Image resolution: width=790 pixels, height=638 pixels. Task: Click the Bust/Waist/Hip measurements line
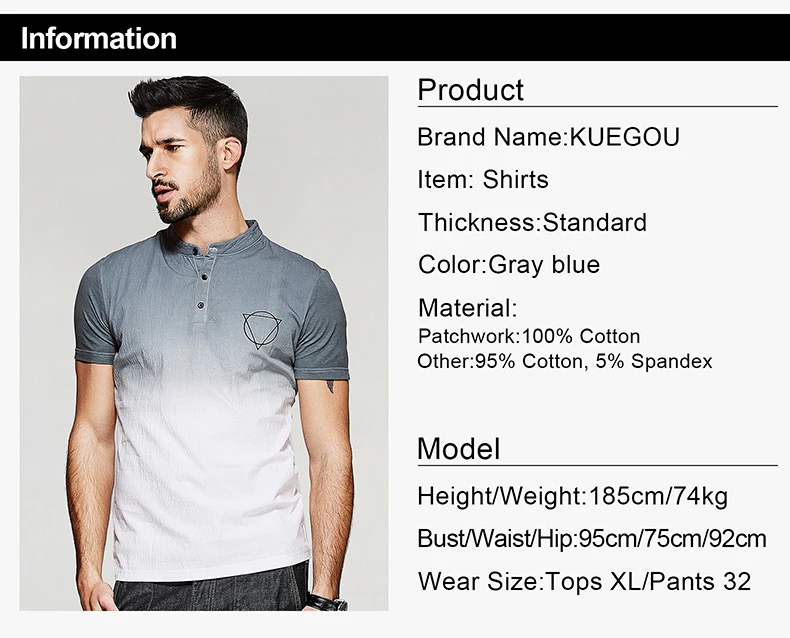pyautogui.click(x=592, y=539)
